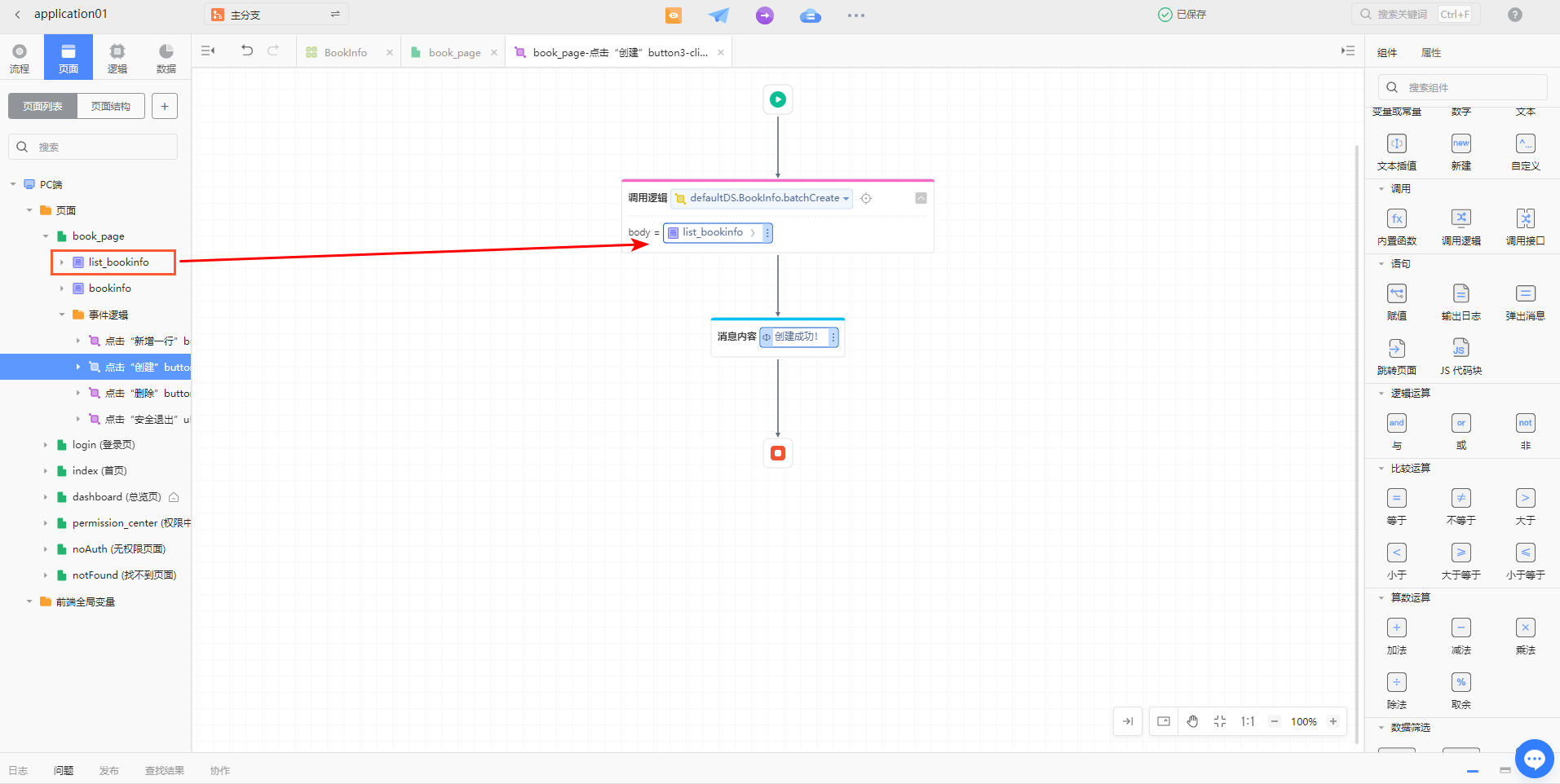This screenshot has width=1560, height=784.
Task: Click the 搜索组件 search field
Action: 1463,87
